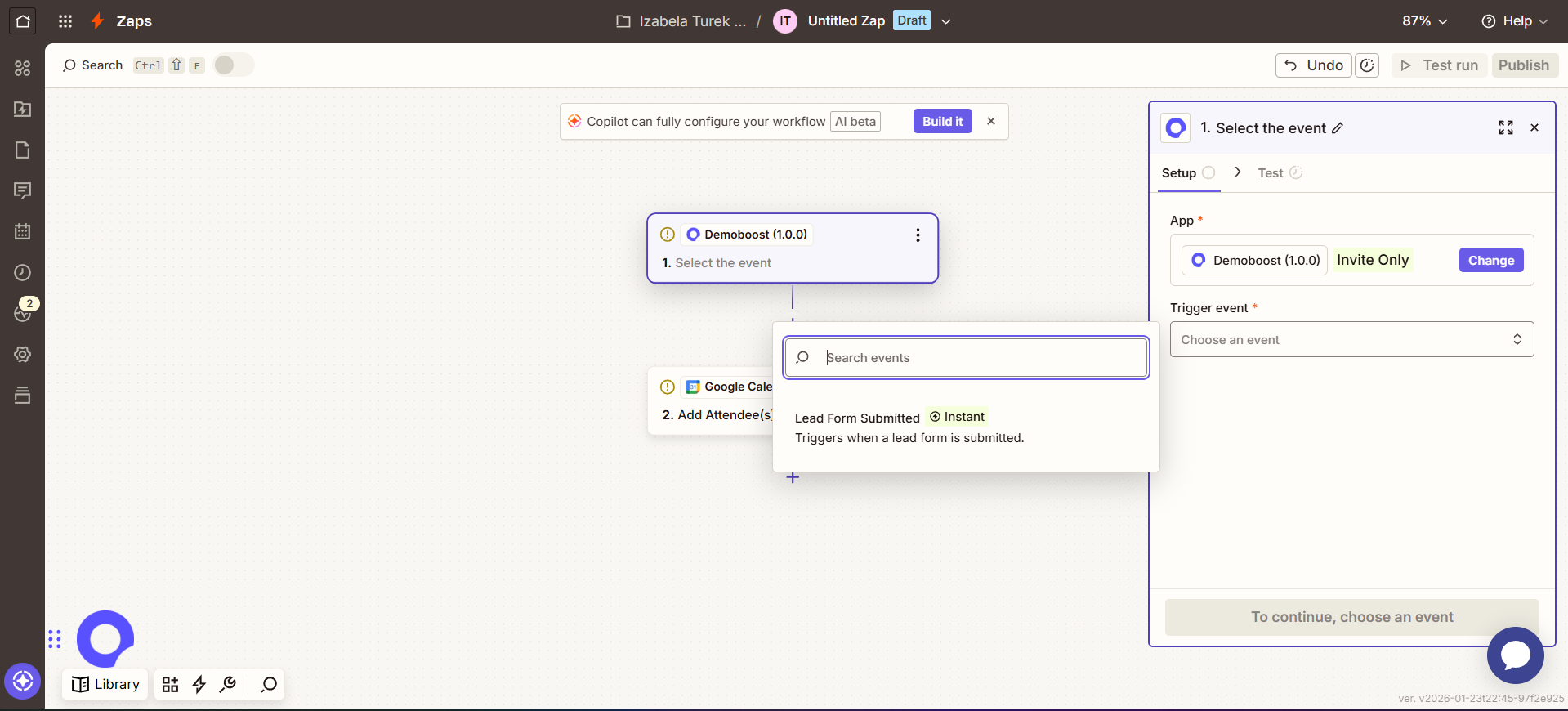Open the three-dot menu on Demoboost step
The image size is (1568, 711).
918,235
